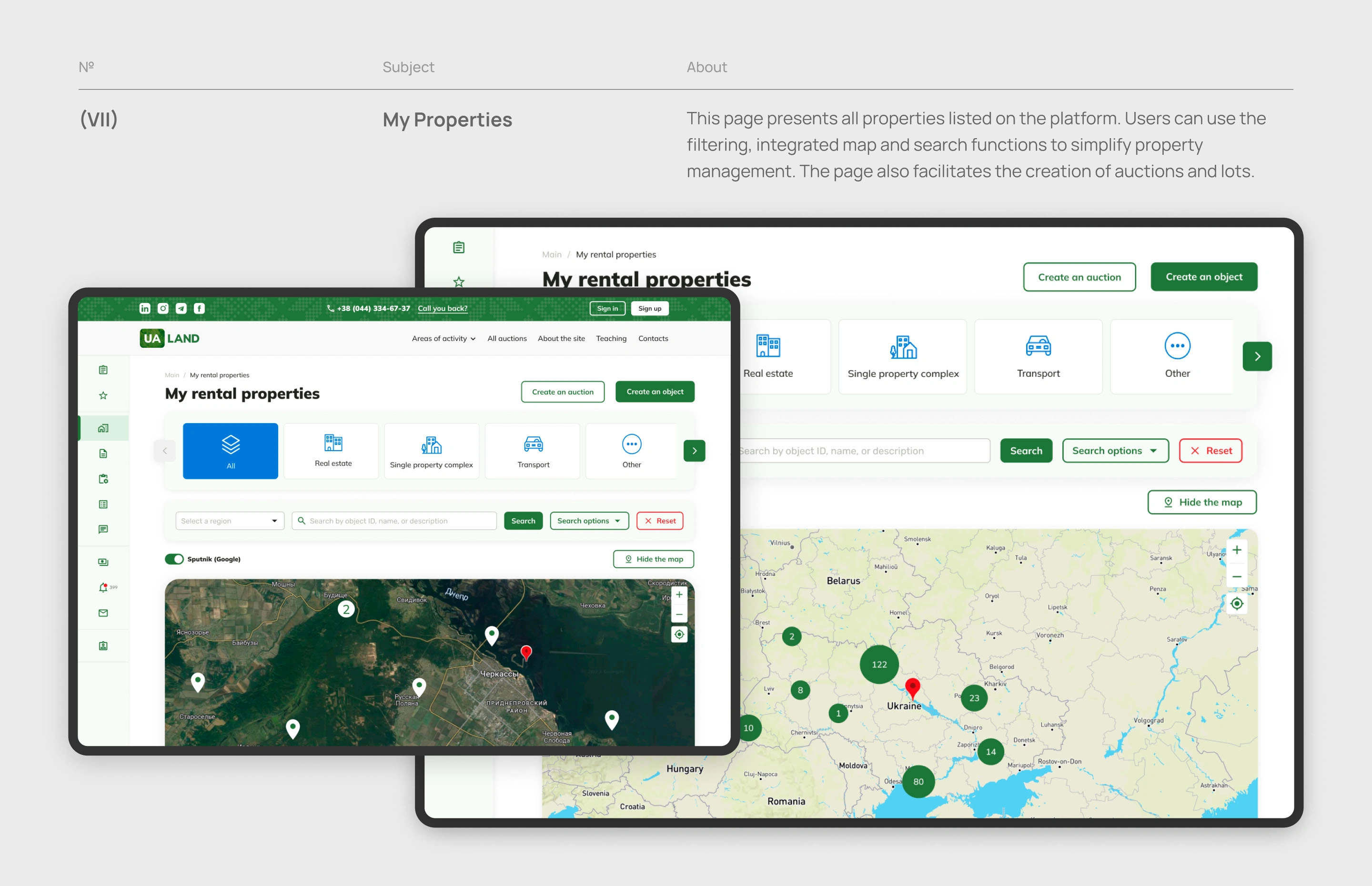Open About the site menu item
The width and height of the screenshot is (1372, 886).
tap(562, 339)
